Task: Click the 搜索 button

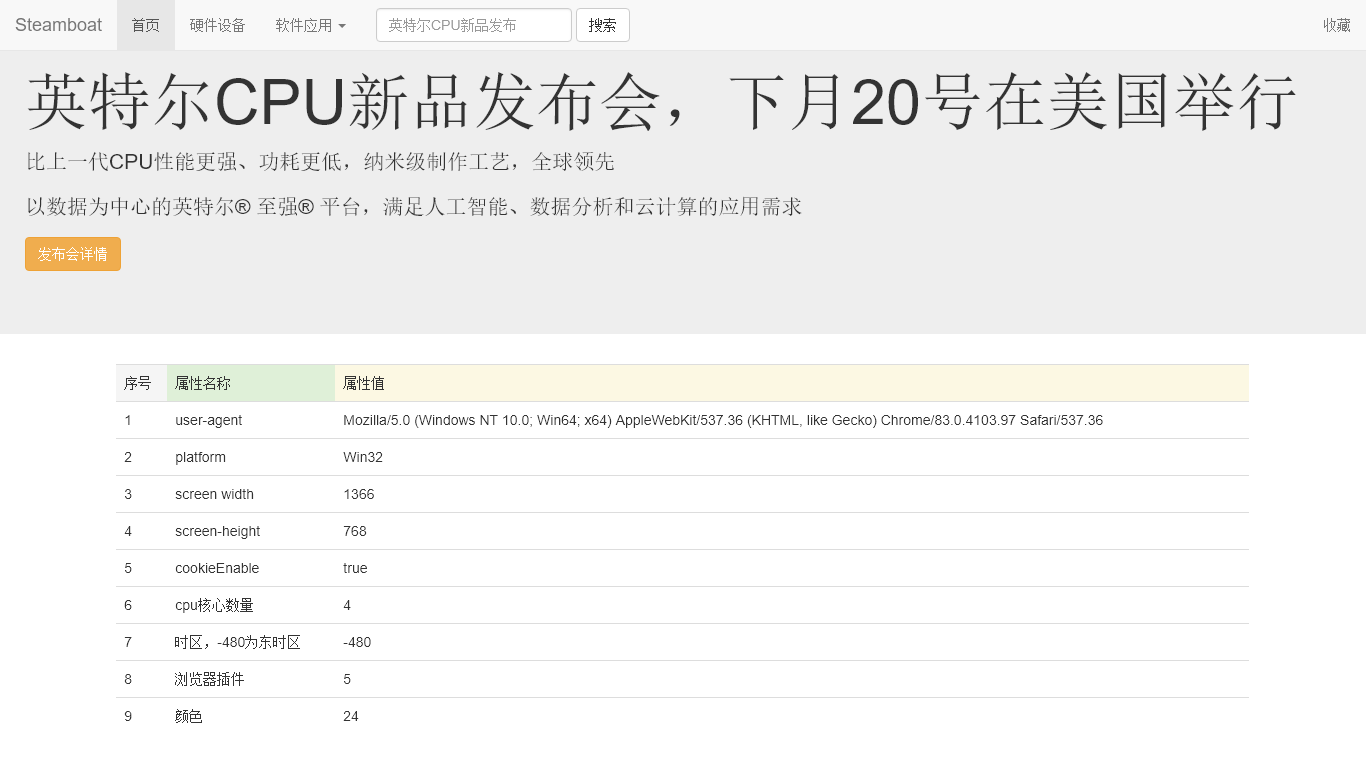Action: click(603, 25)
